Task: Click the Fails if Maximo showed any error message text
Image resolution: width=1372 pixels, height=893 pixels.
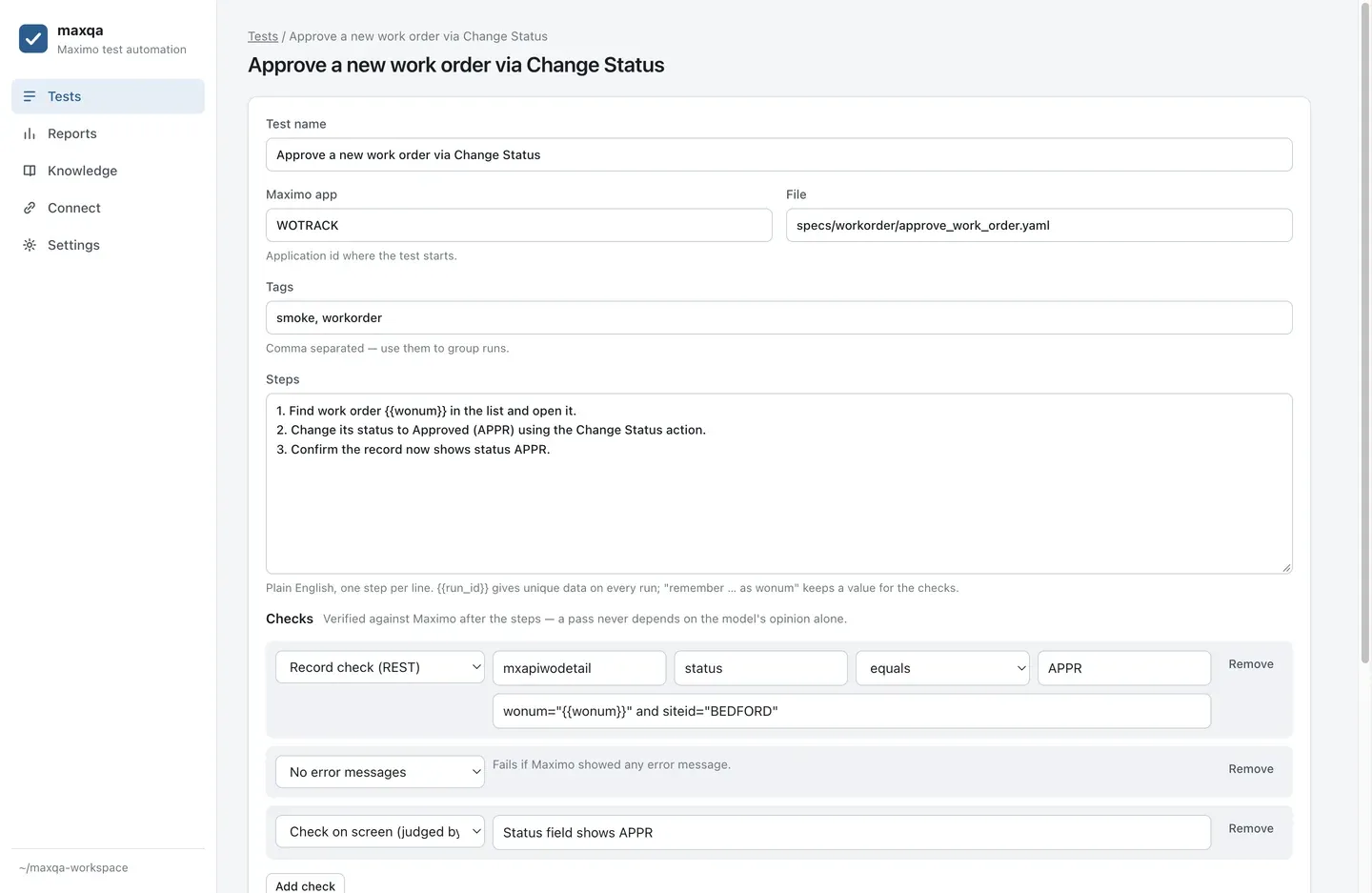Action: (x=612, y=764)
